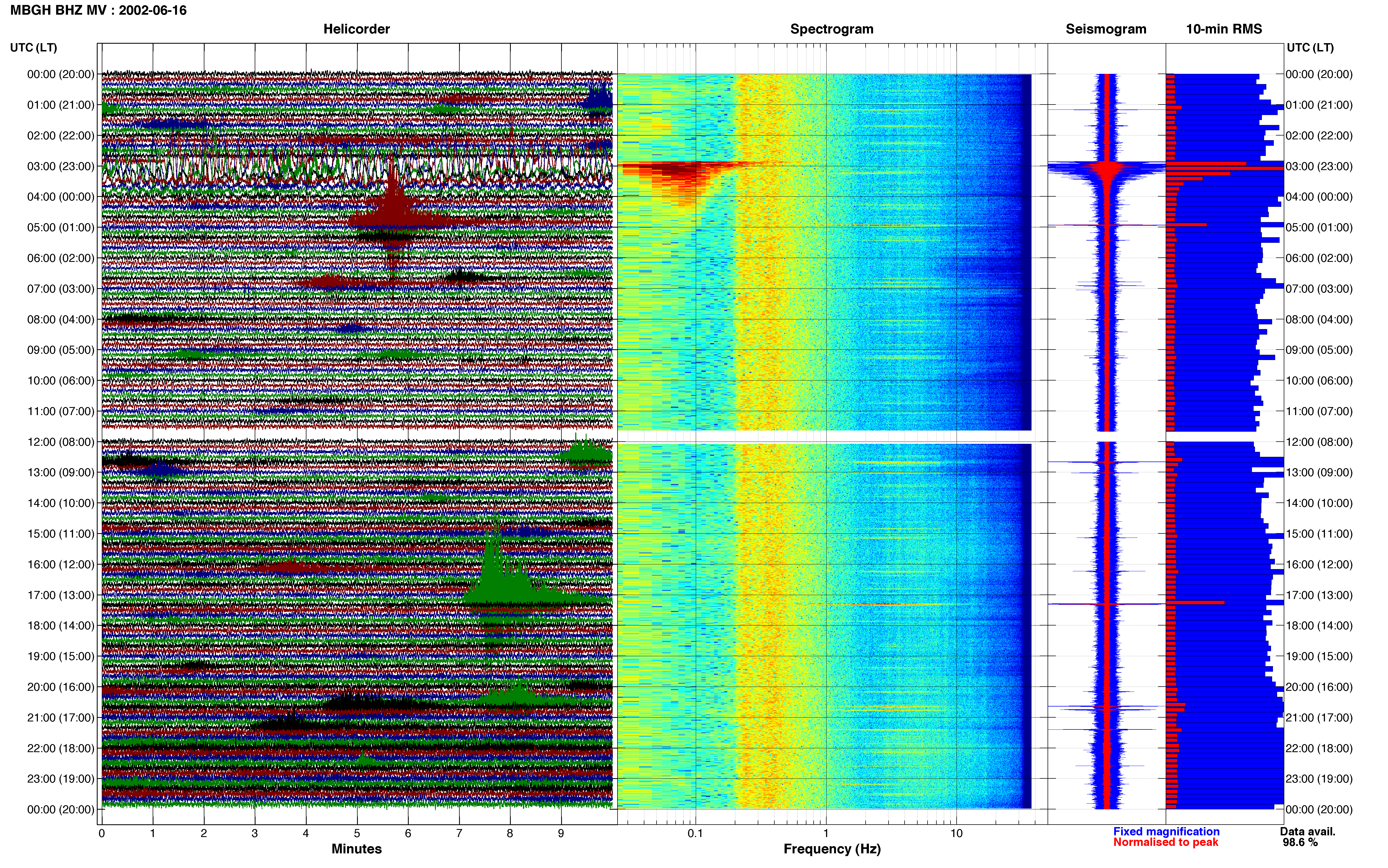Click the 1 tick on the Frequency axis
The height and width of the screenshot is (868, 1388).
[x=826, y=833]
